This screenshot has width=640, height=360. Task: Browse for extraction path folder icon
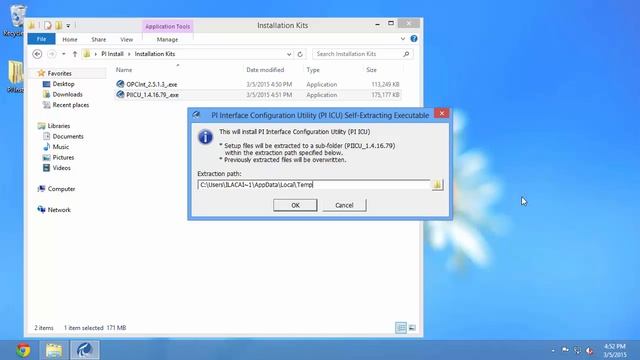(437, 184)
